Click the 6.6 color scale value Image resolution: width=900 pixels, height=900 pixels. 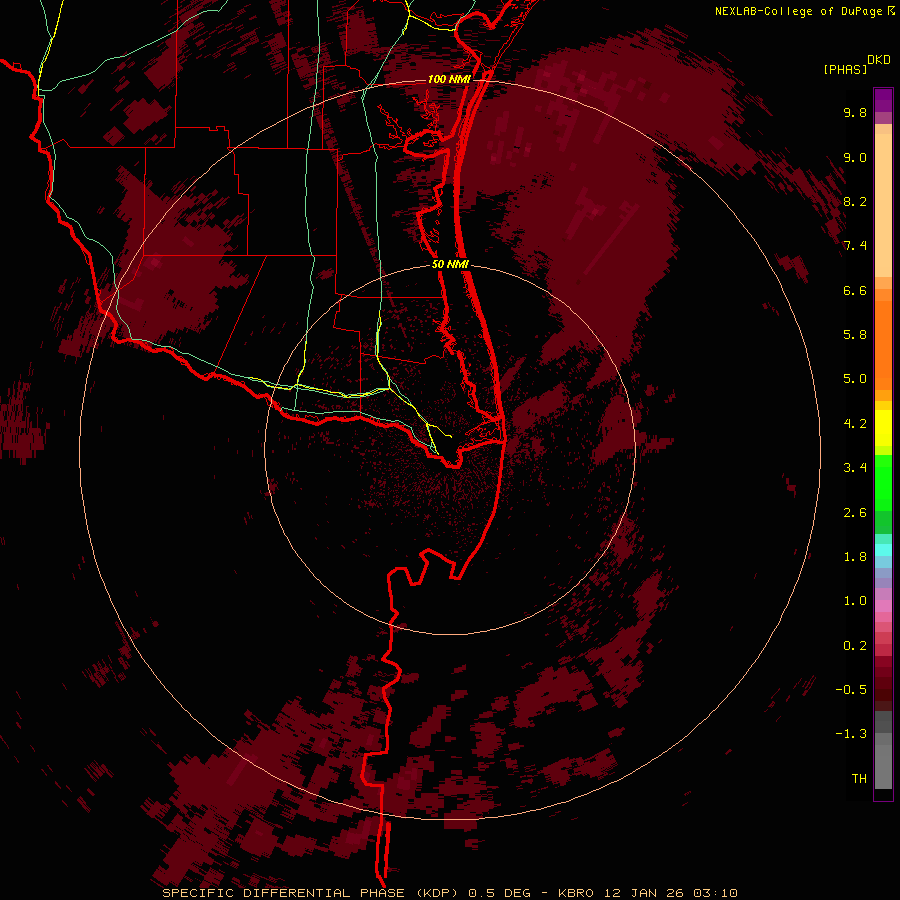[855, 290]
